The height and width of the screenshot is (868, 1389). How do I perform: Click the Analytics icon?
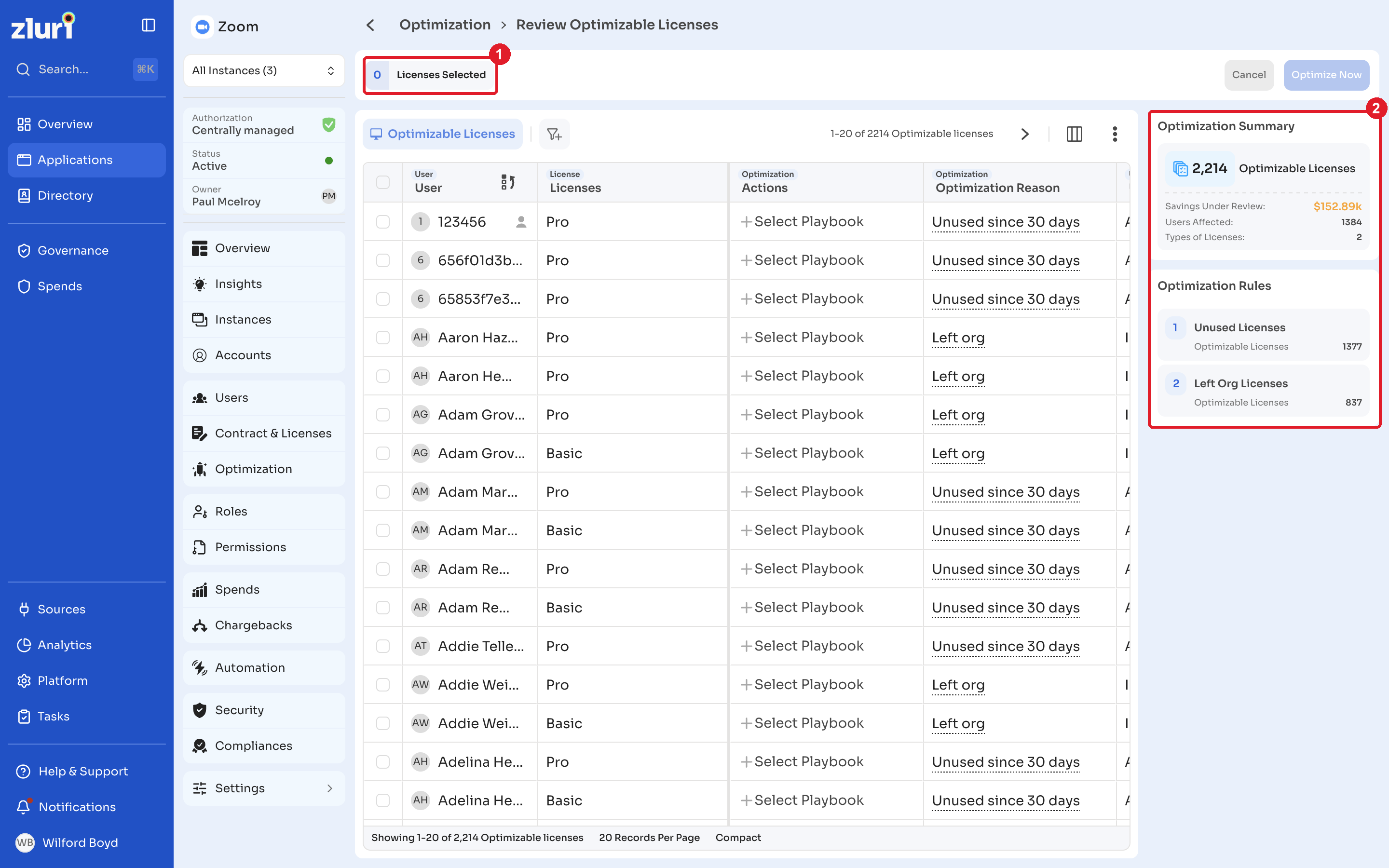[24, 645]
